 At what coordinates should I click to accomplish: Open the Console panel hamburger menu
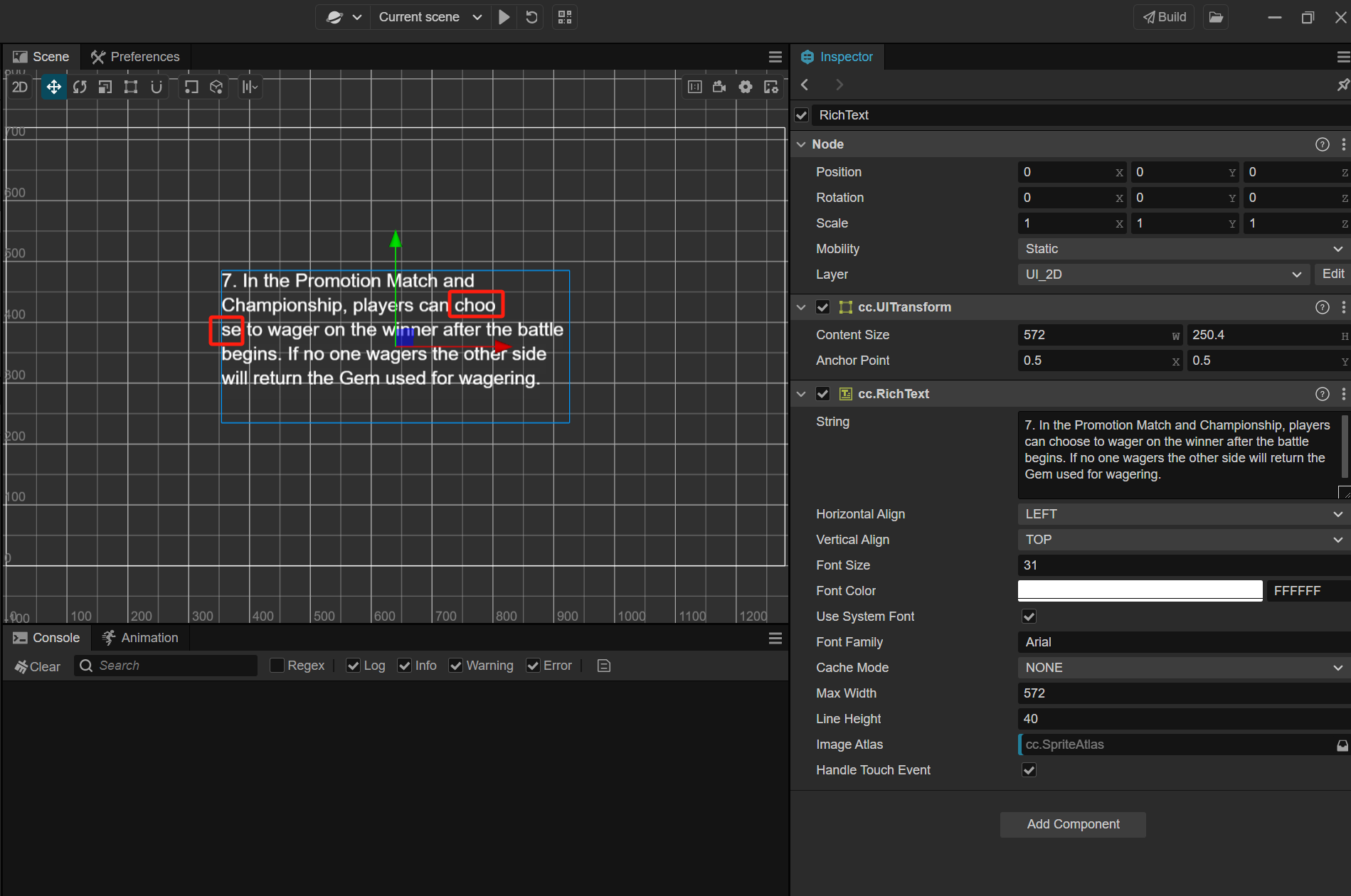tap(775, 638)
